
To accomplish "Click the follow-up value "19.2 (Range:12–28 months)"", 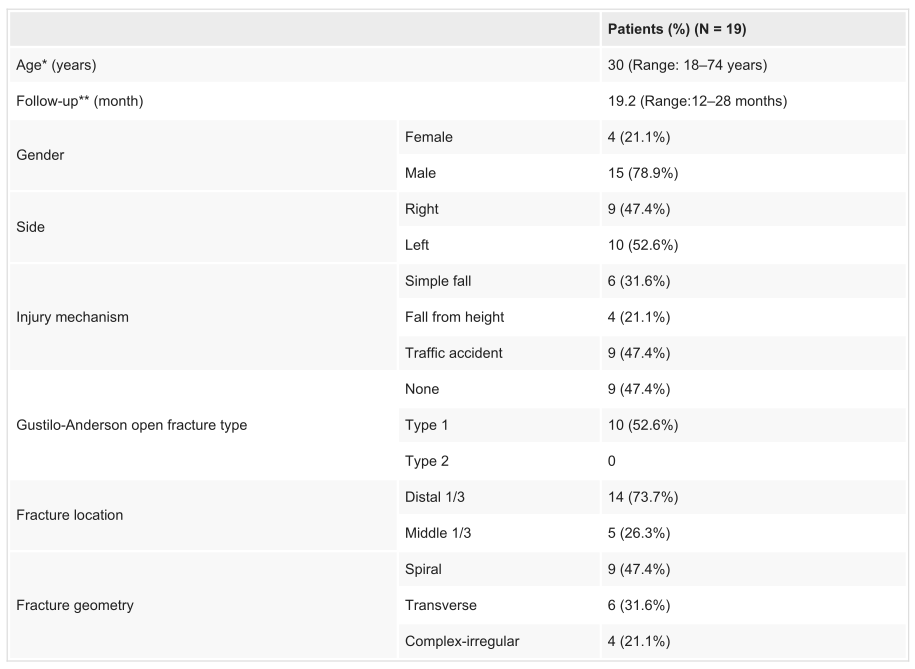I will pyautogui.click(x=697, y=101).
